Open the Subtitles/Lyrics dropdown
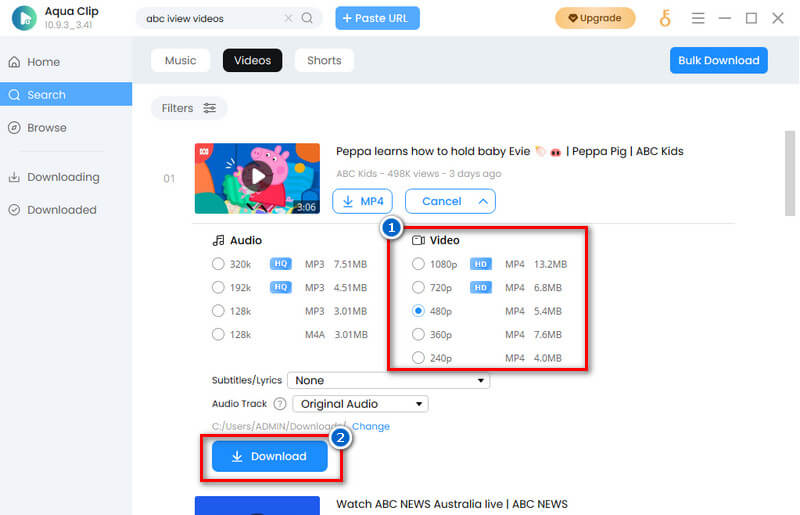Image resolution: width=800 pixels, height=515 pixels. click(388, 380)
